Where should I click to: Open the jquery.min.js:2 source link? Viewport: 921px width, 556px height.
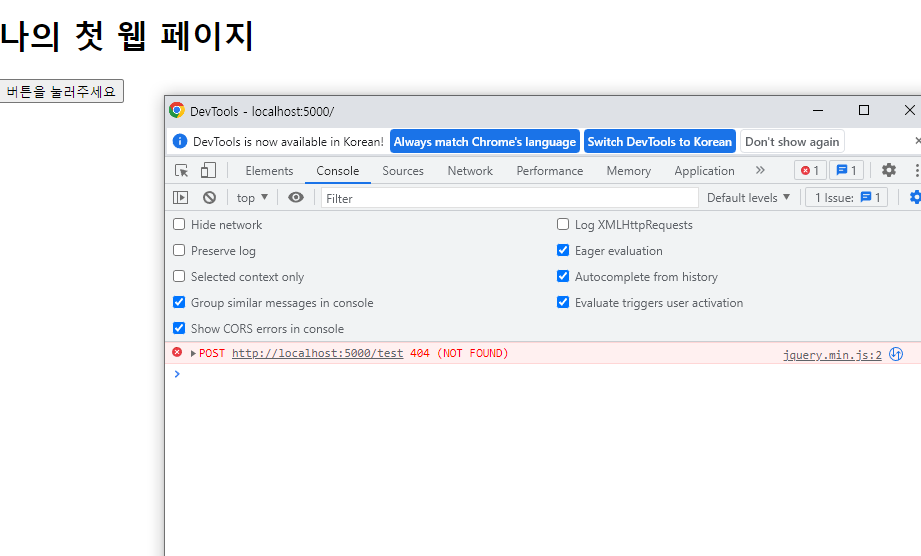[x=832, y=355]
